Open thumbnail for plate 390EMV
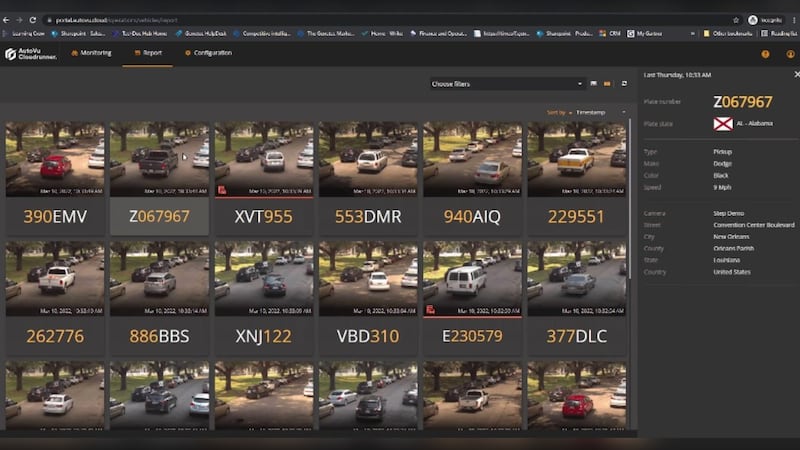 coord(55,159)
